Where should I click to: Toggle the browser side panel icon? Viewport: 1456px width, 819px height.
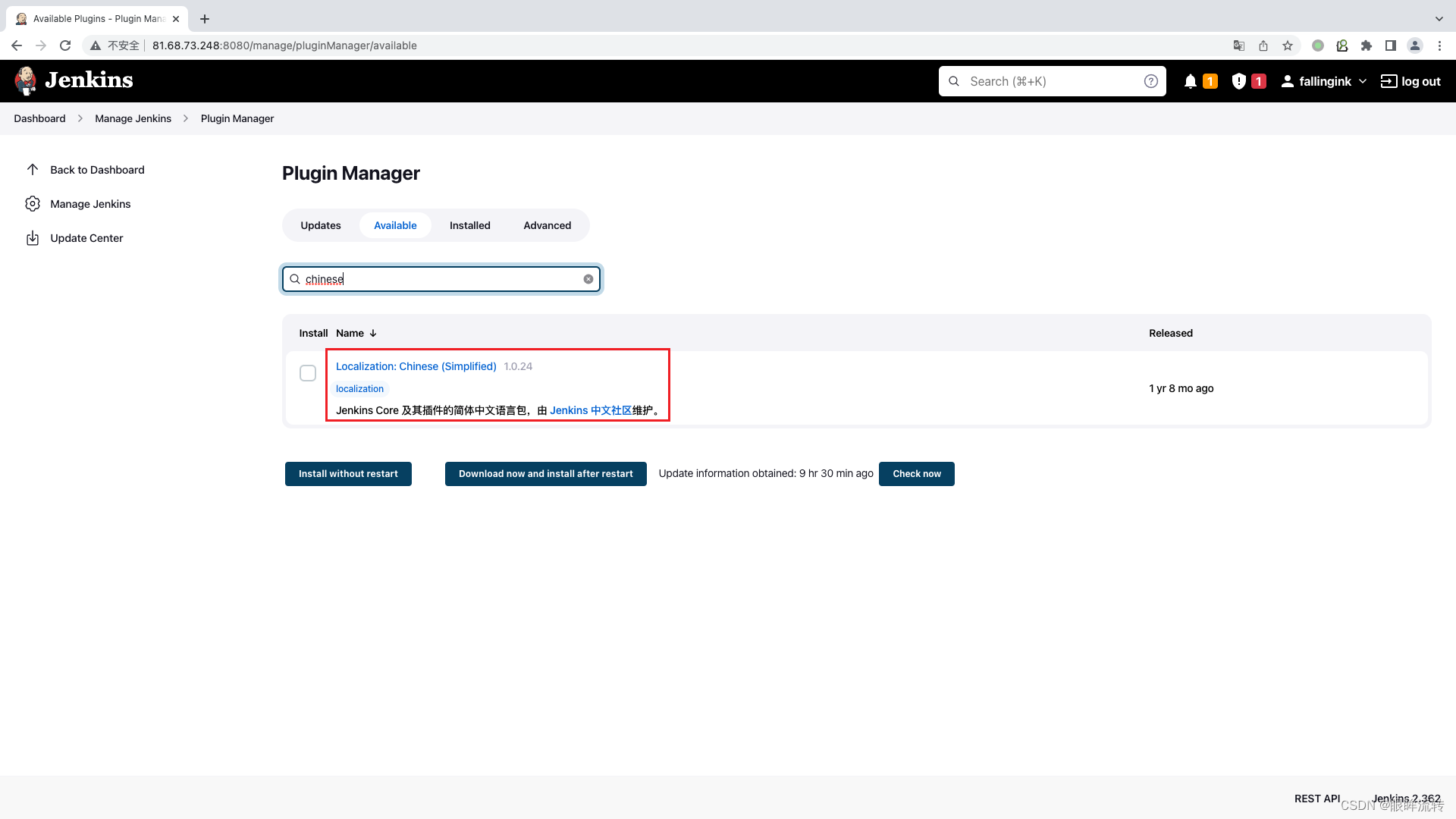(x=1391, y=45)
